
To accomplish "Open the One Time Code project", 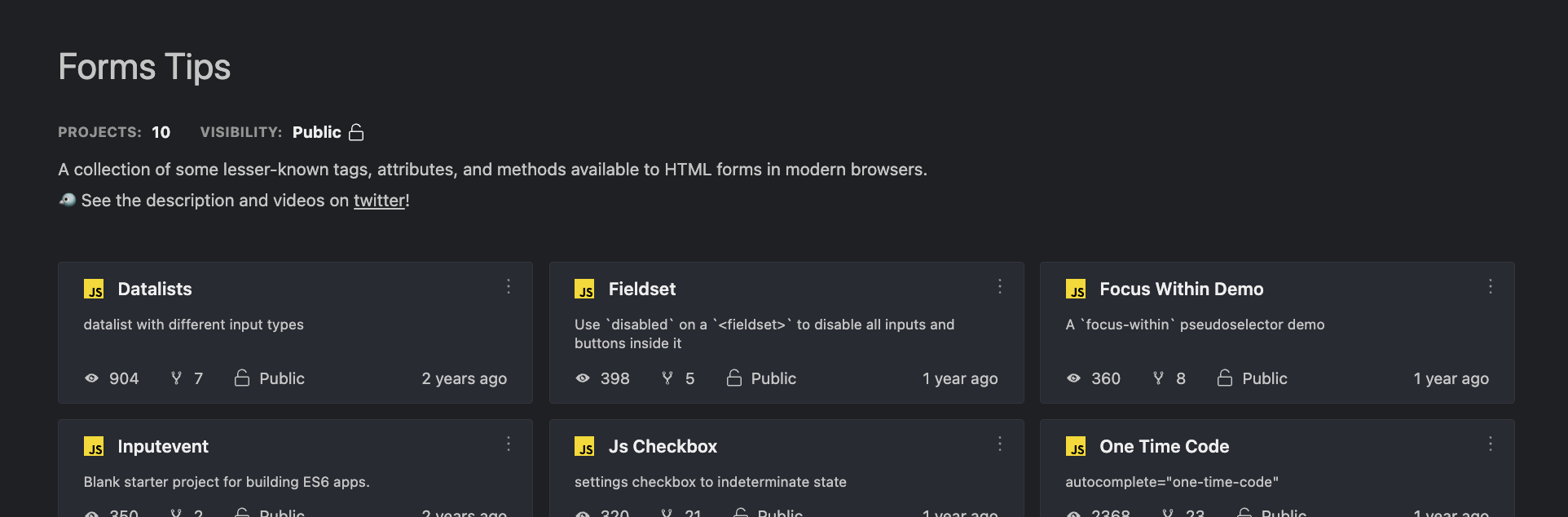I will (1165, 447).
